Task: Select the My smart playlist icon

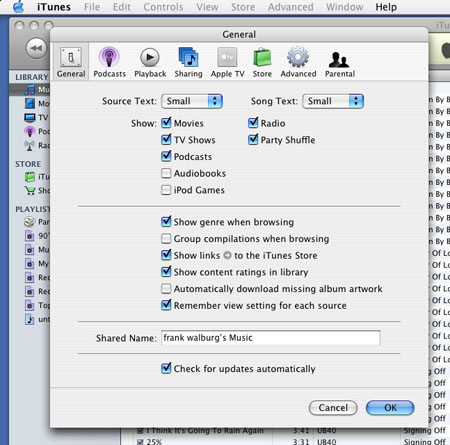Action: [30, 263]
